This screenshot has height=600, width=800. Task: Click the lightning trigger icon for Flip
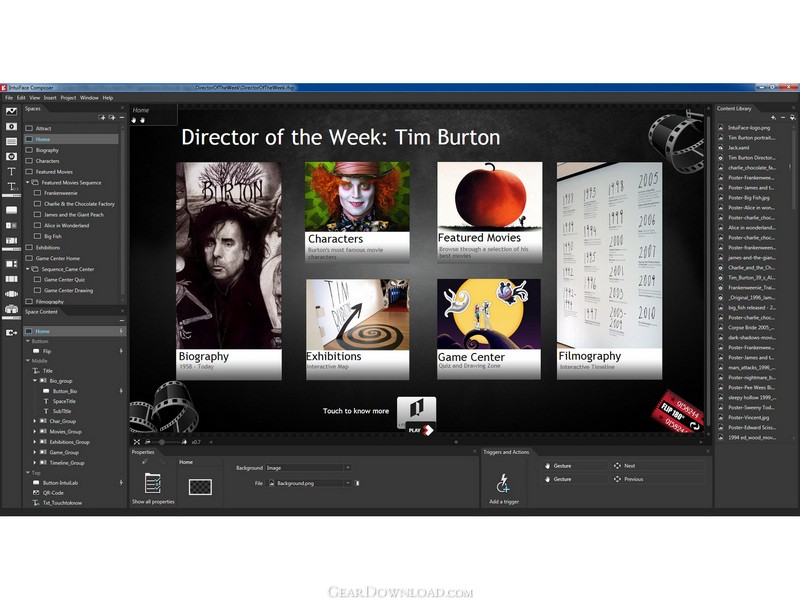pos(121,351)
